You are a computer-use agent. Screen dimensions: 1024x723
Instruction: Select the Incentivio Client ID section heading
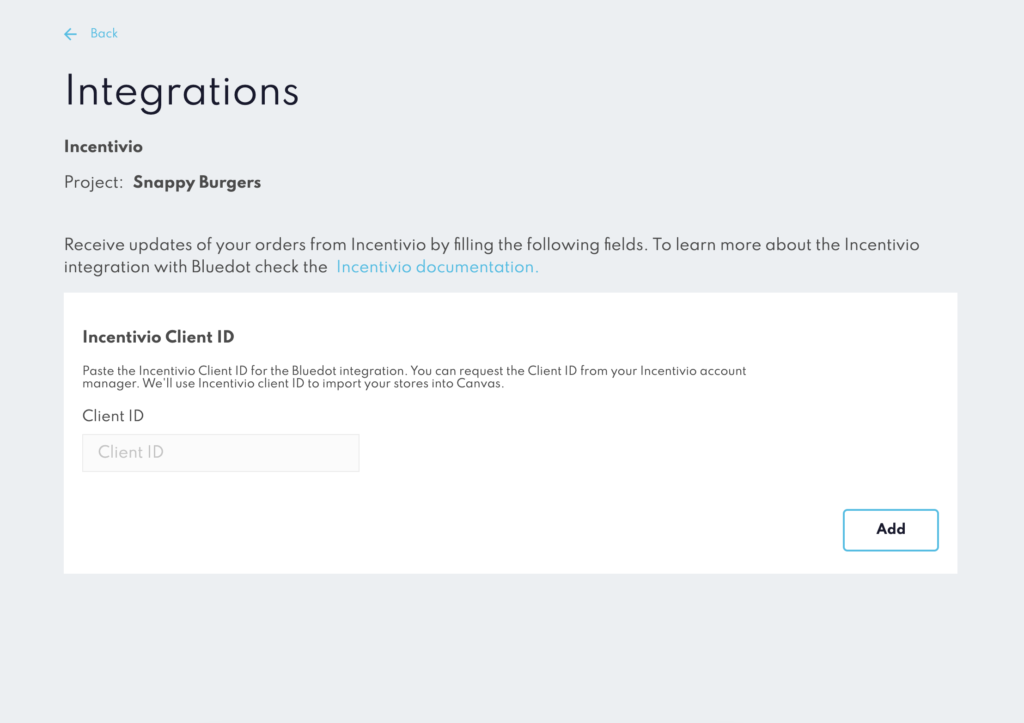(158, 337)
